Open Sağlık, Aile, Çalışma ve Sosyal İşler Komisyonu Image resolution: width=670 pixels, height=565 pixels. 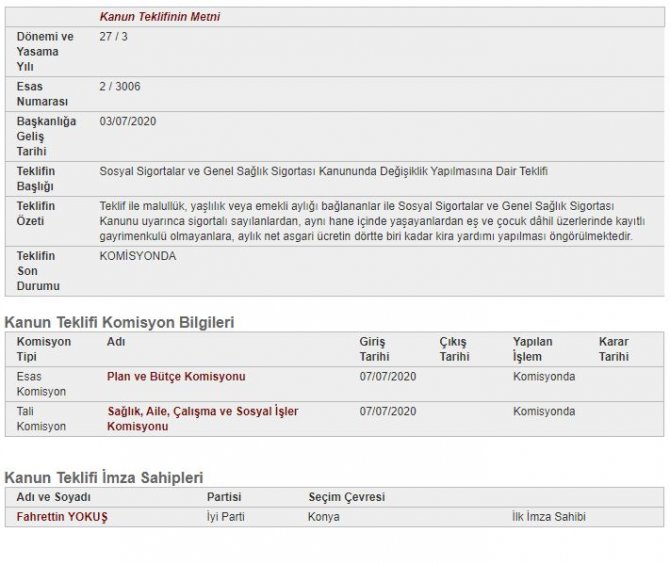[x=202, y=418]
